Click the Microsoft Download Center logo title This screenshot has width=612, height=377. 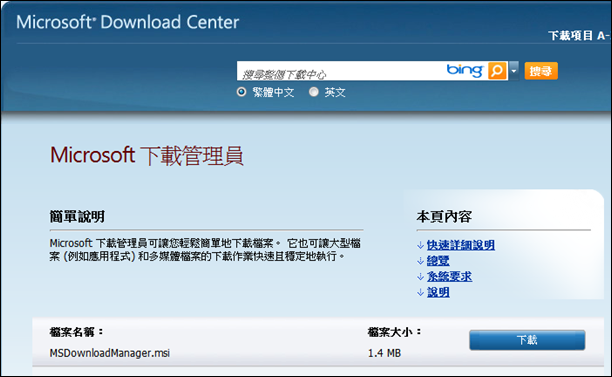[x=127, y=22]
